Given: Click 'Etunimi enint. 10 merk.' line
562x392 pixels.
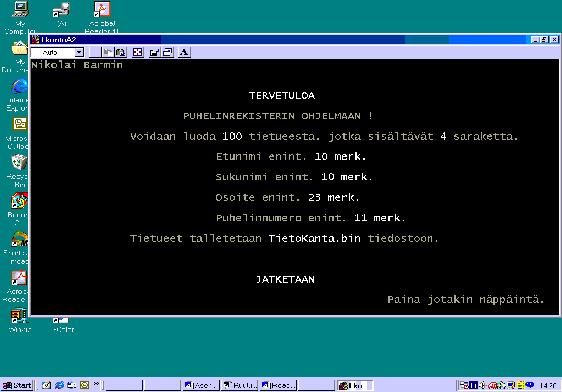Looking at the screenshot, I should coord(291,157).
